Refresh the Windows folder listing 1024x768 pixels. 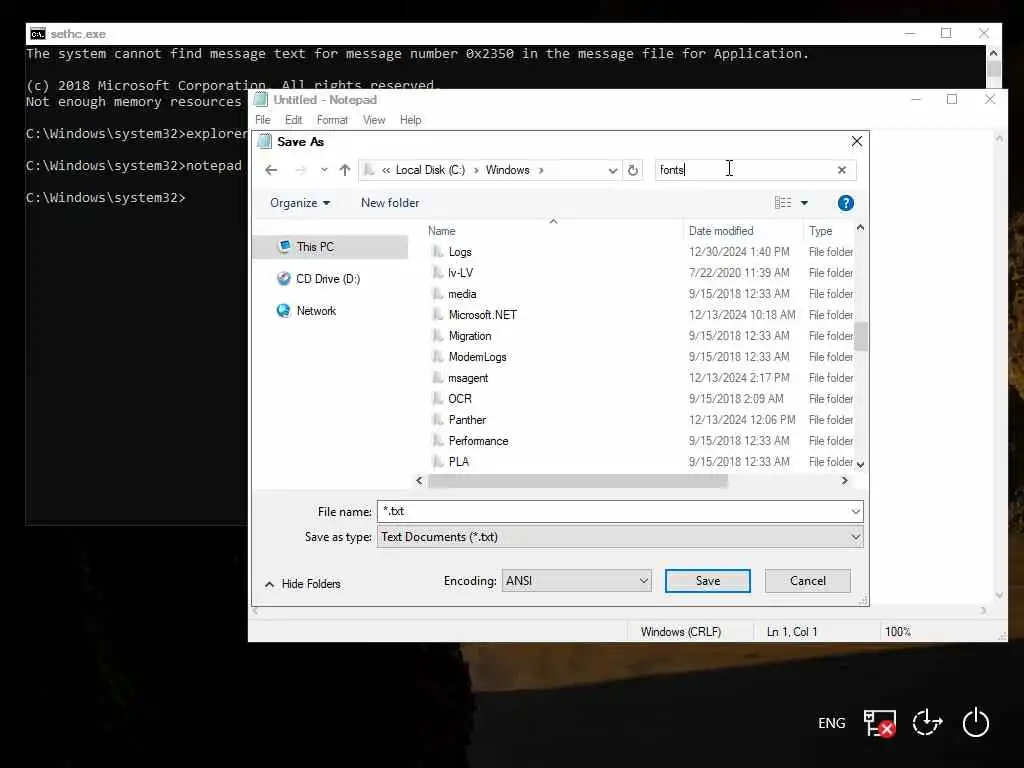click(633, 170)
